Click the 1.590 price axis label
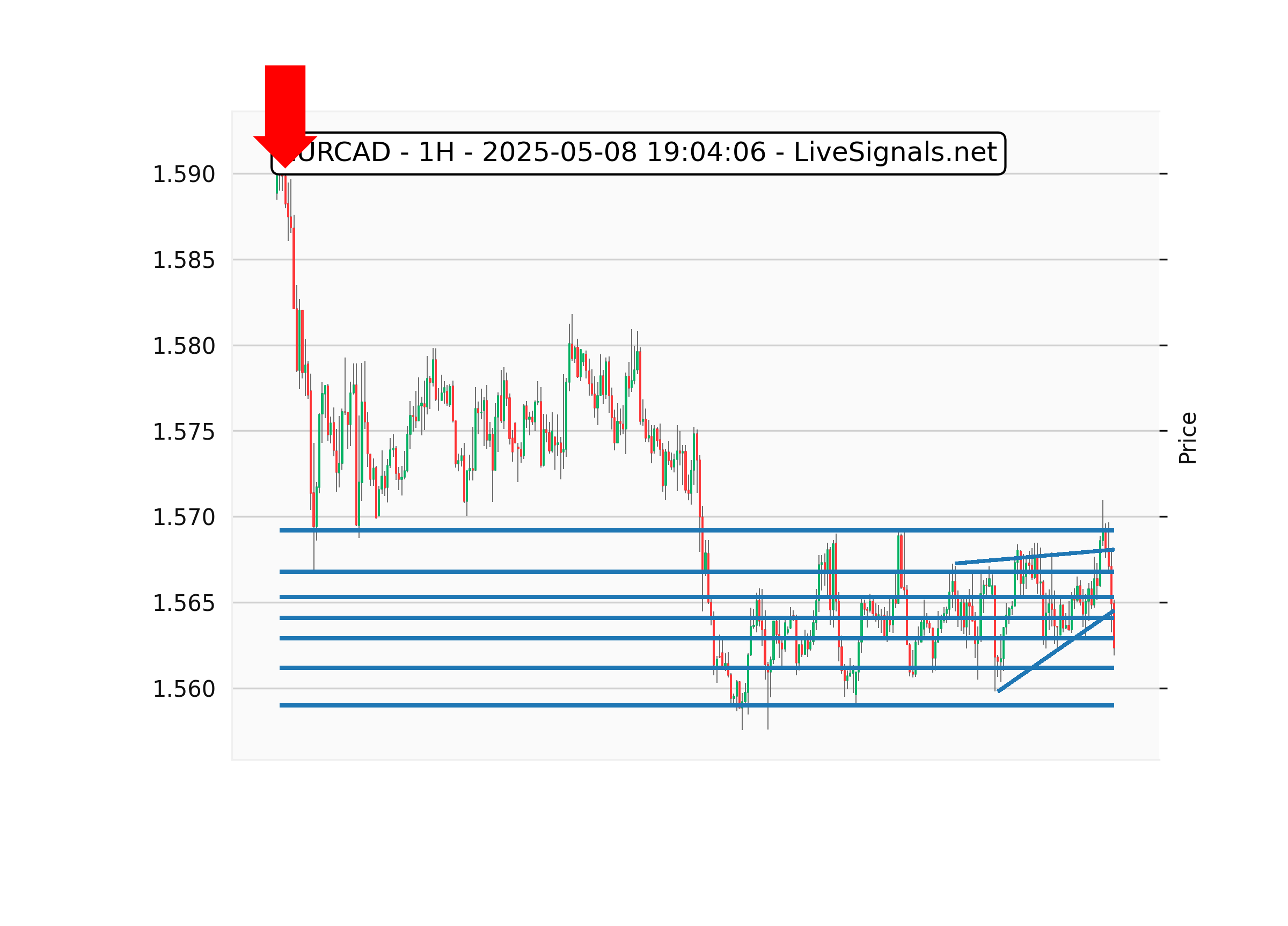Screen dimensions: 1288x926 pyautogui.click(x=184, y=174)
